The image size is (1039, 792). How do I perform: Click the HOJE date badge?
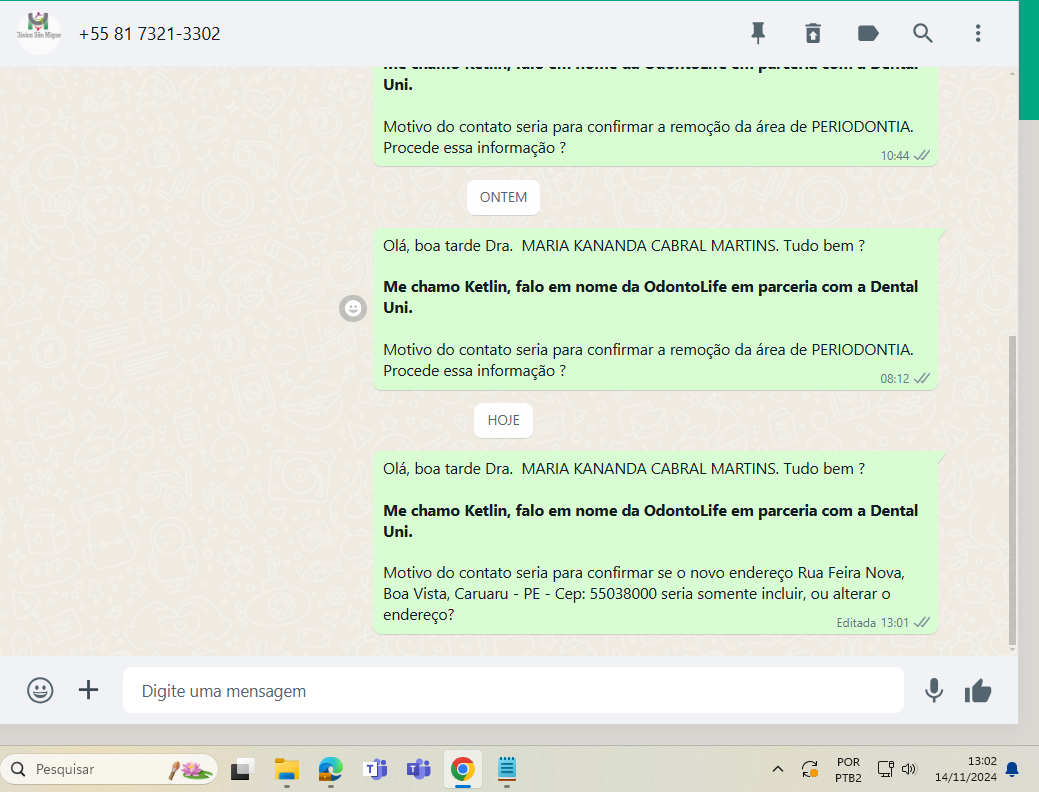click(x=503, y=420)
